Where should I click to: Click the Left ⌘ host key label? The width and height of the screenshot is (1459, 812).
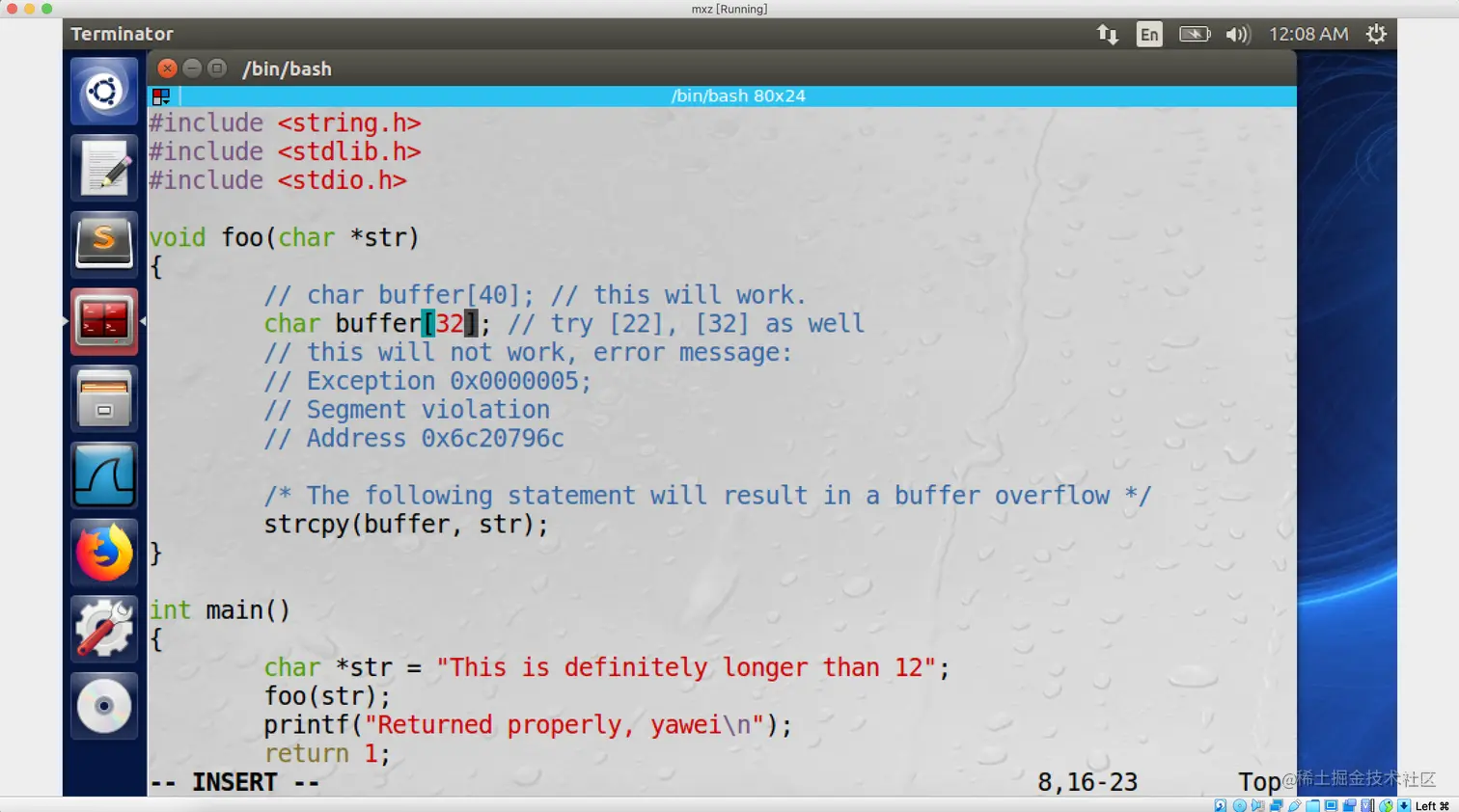(1432, 805)
